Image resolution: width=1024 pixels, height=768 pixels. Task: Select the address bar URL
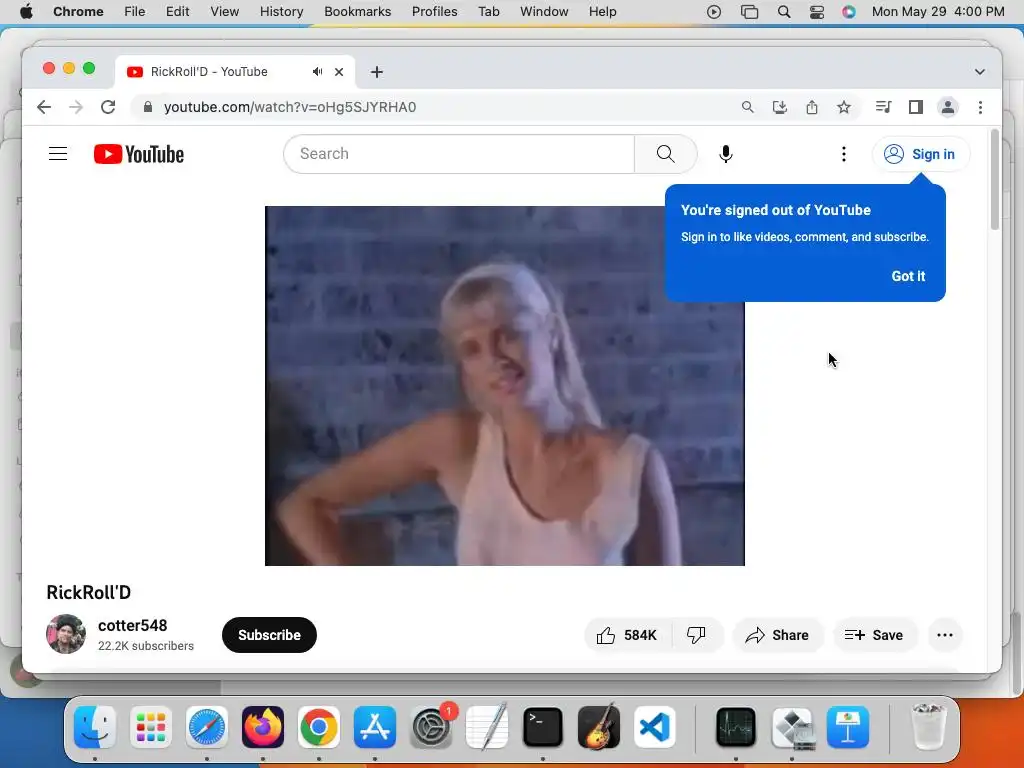290,107
